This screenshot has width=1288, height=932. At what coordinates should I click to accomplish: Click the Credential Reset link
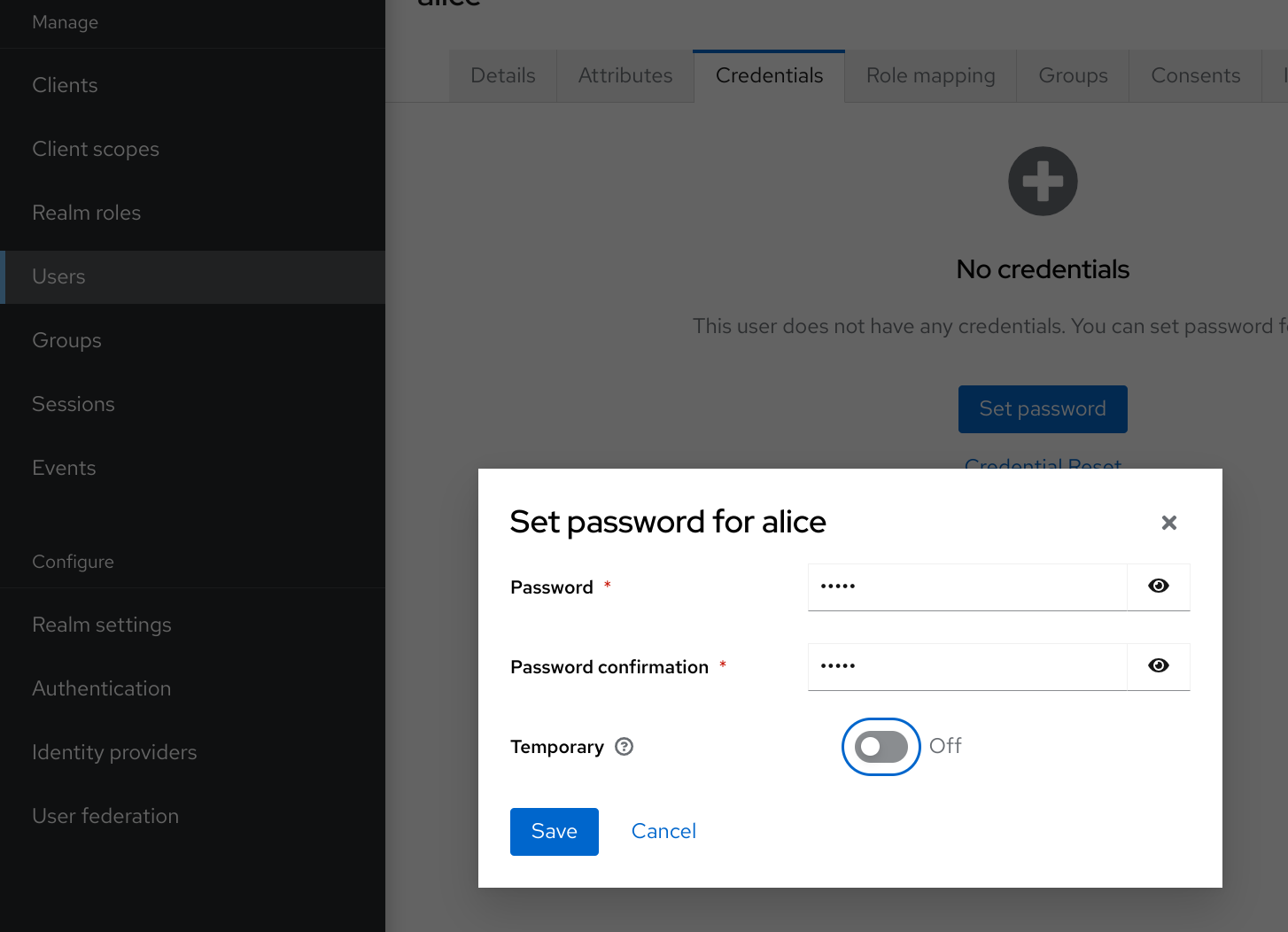[x=1043, y=465]
